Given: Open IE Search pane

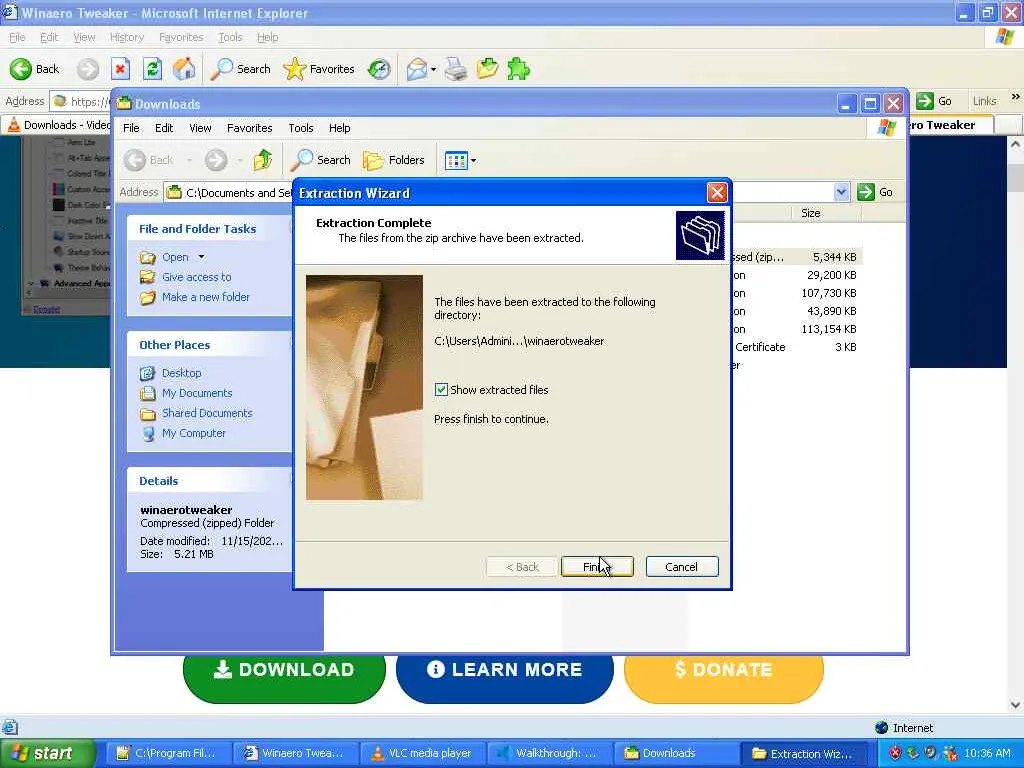Looking at the screenshot, I should [x=240, y=69].
